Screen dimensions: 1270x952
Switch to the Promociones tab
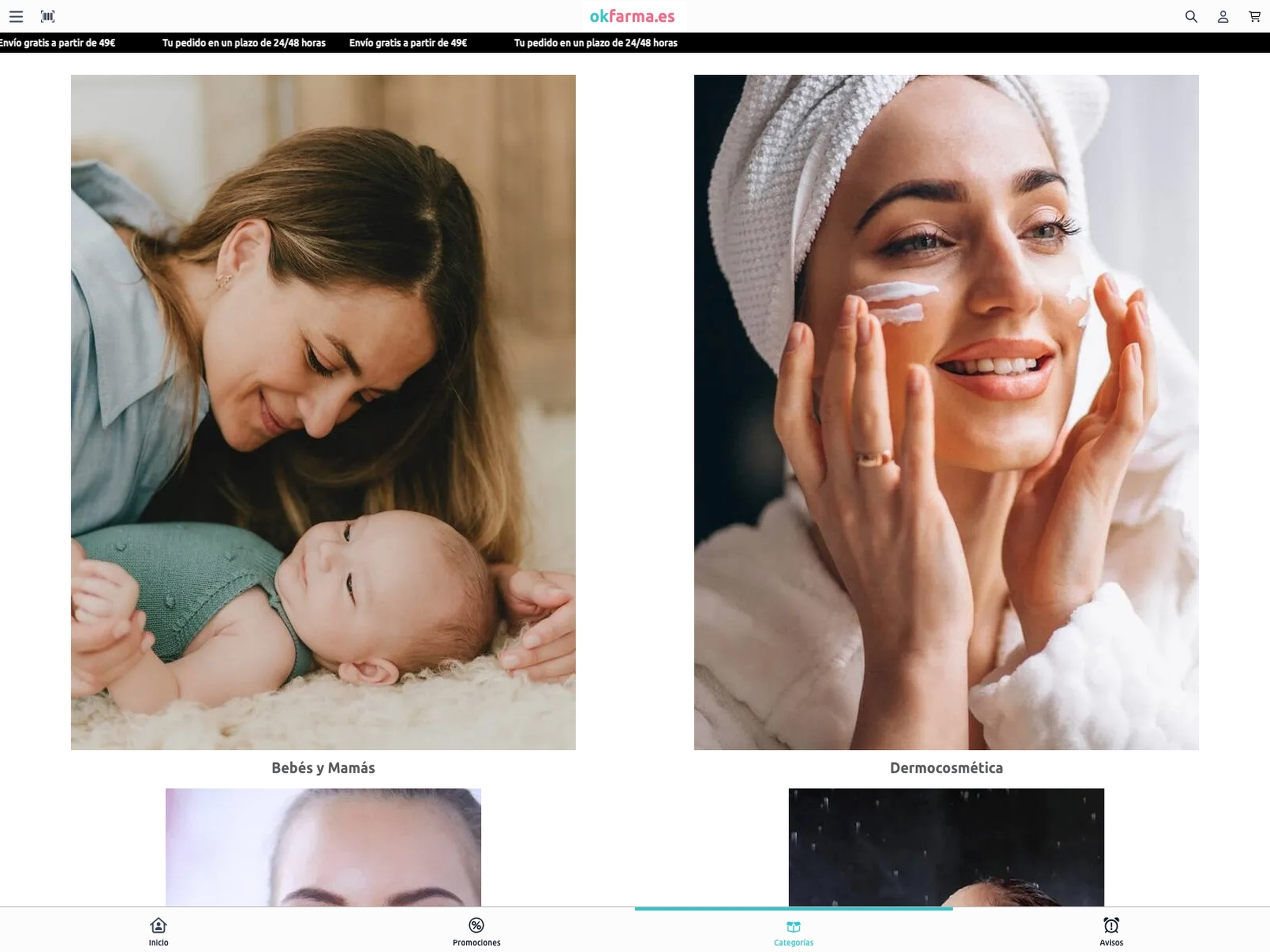pyautogui.click(x=476, y=932)
